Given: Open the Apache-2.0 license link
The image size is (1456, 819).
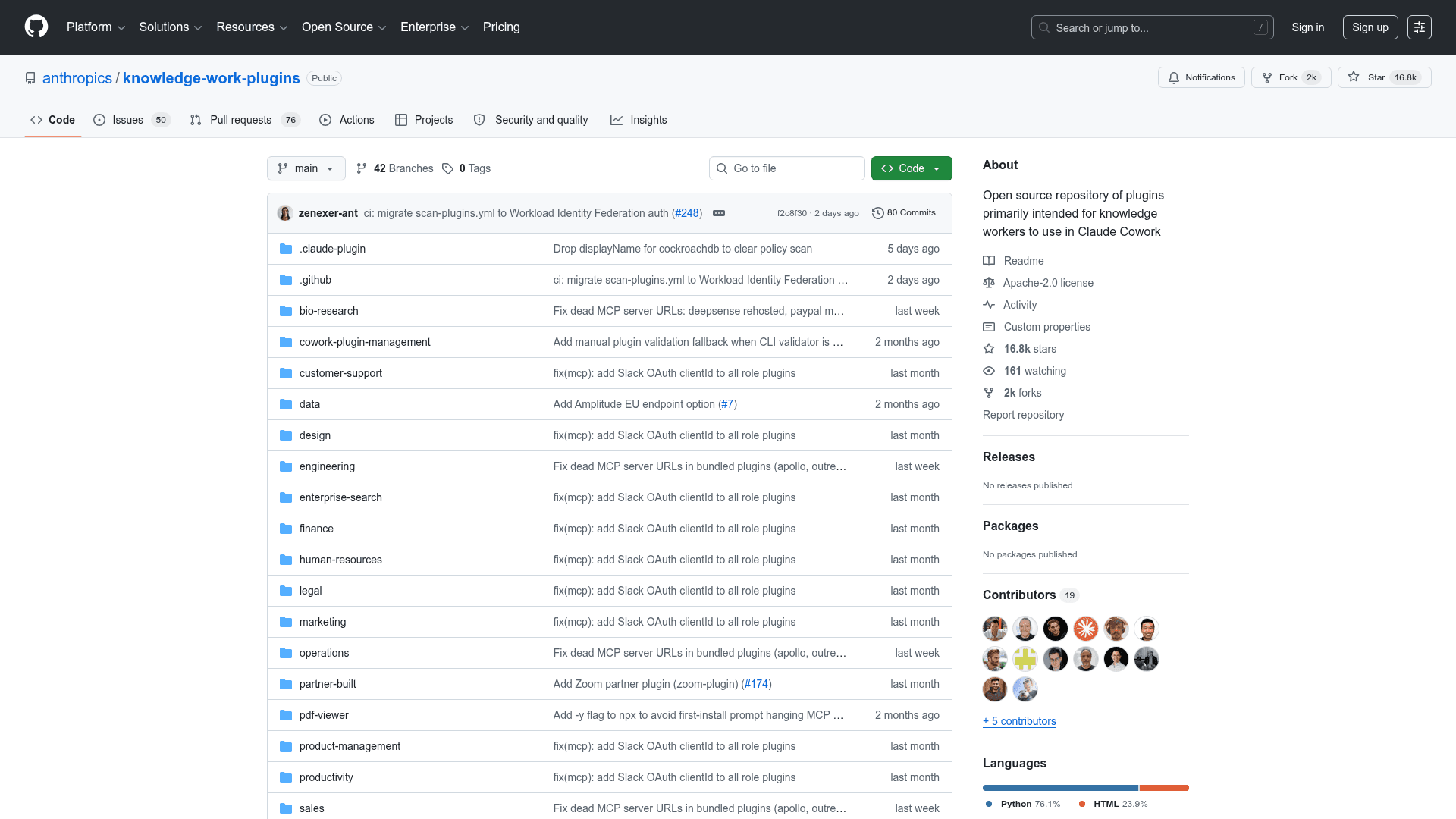Looking at the screenshot, I should pyautogui.click(x=1048, y=283).
